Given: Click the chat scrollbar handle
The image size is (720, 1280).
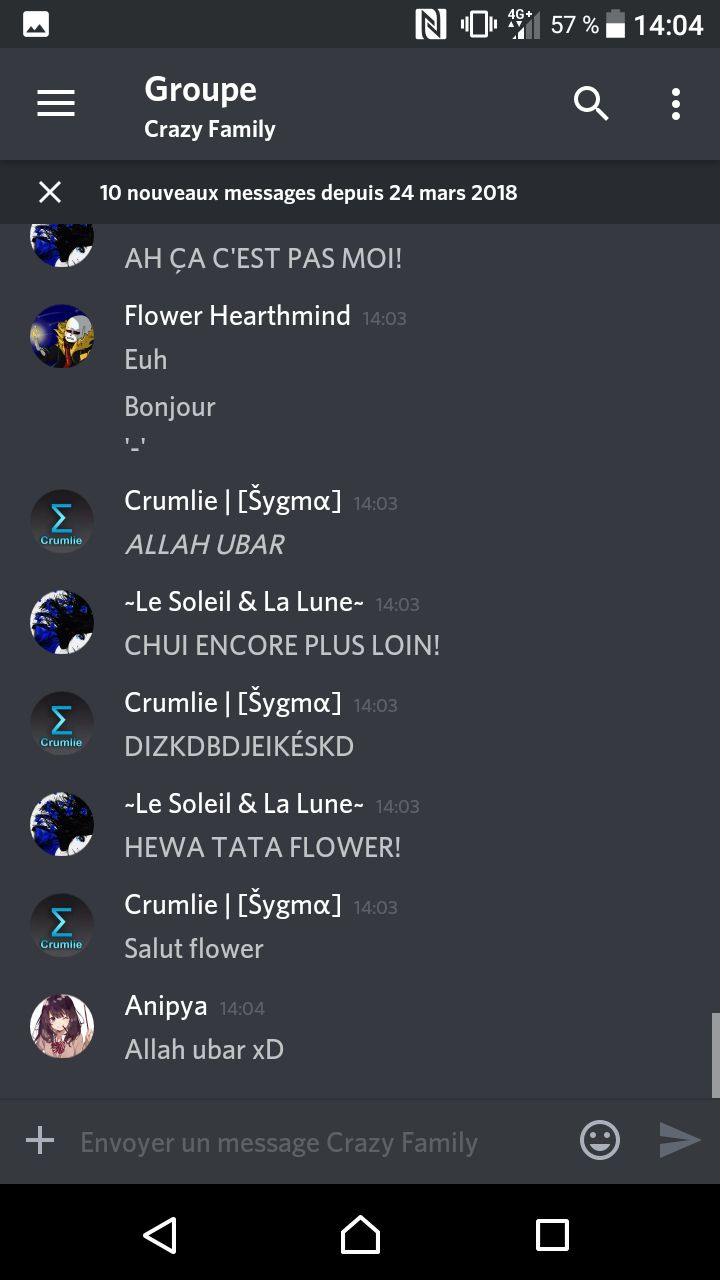Looking at the screenshot, I should tap(715, 1055).
